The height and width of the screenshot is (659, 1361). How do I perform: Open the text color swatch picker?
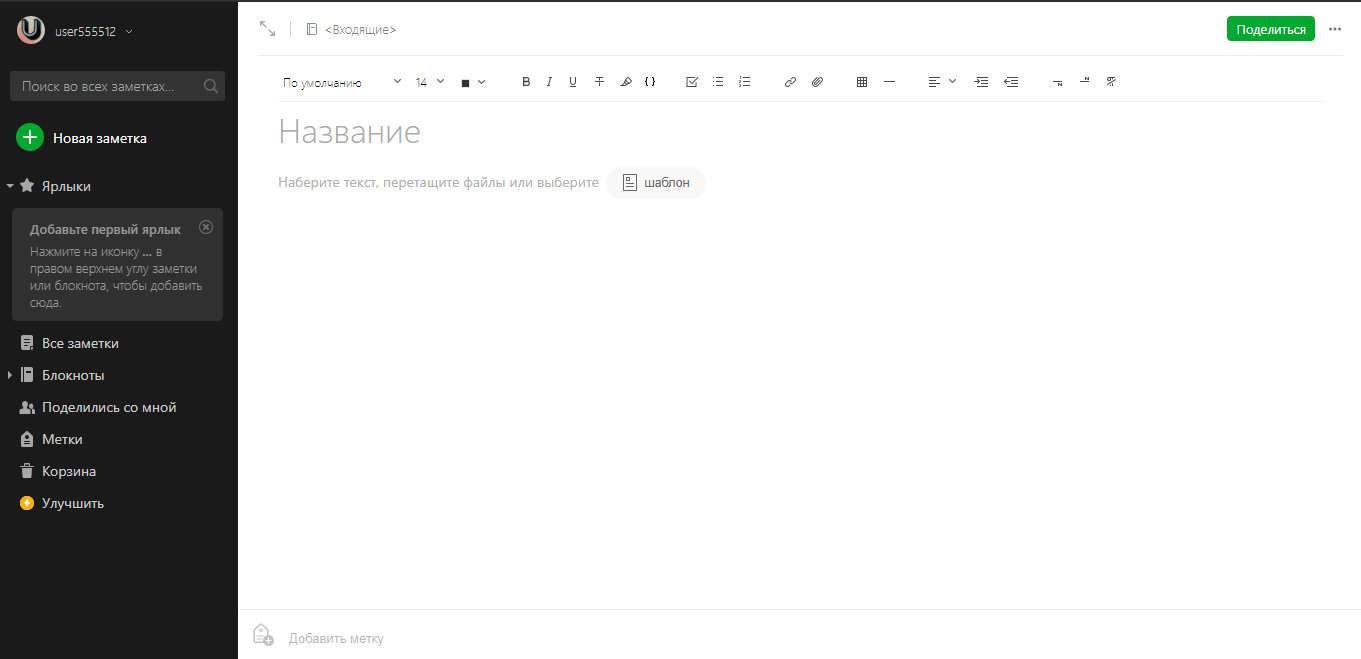tap(472, 82)
